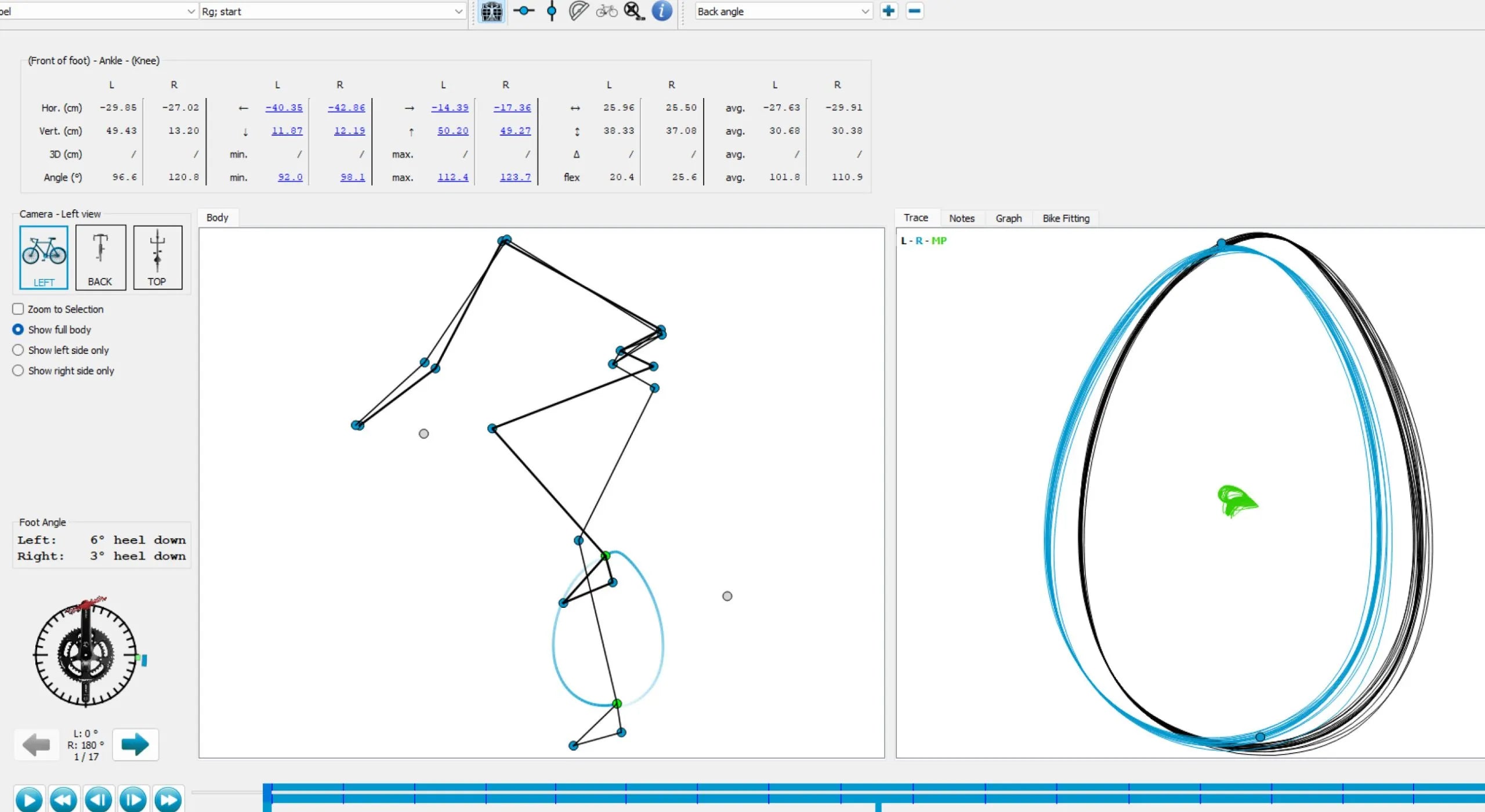The image size is (1485, 812).
Task: Click the crankset pedal toolbar icon
Action: tap(634, 11)
